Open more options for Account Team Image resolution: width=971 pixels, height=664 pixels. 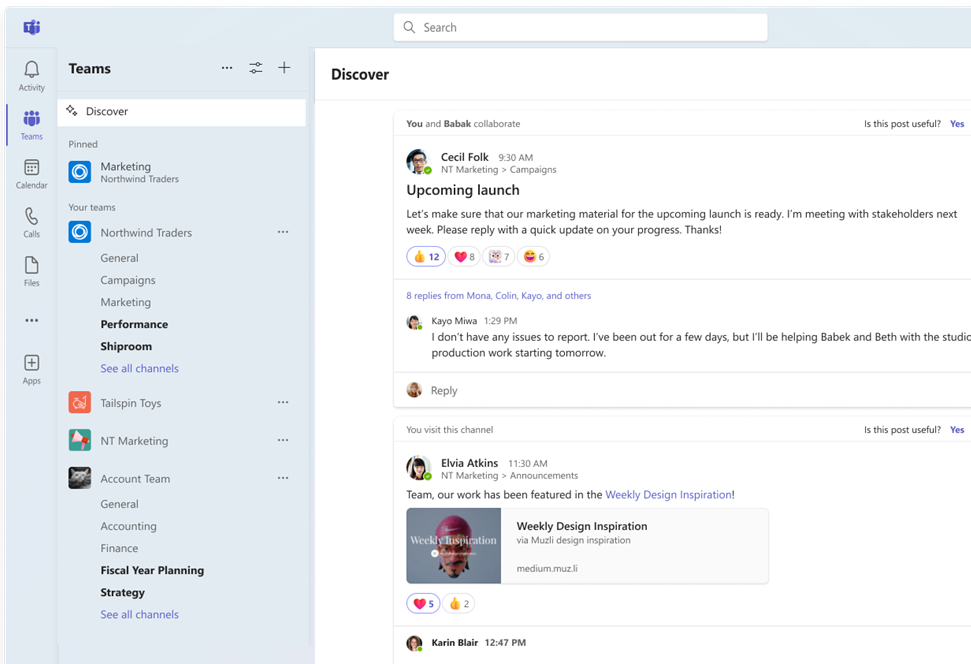[283, 478]
